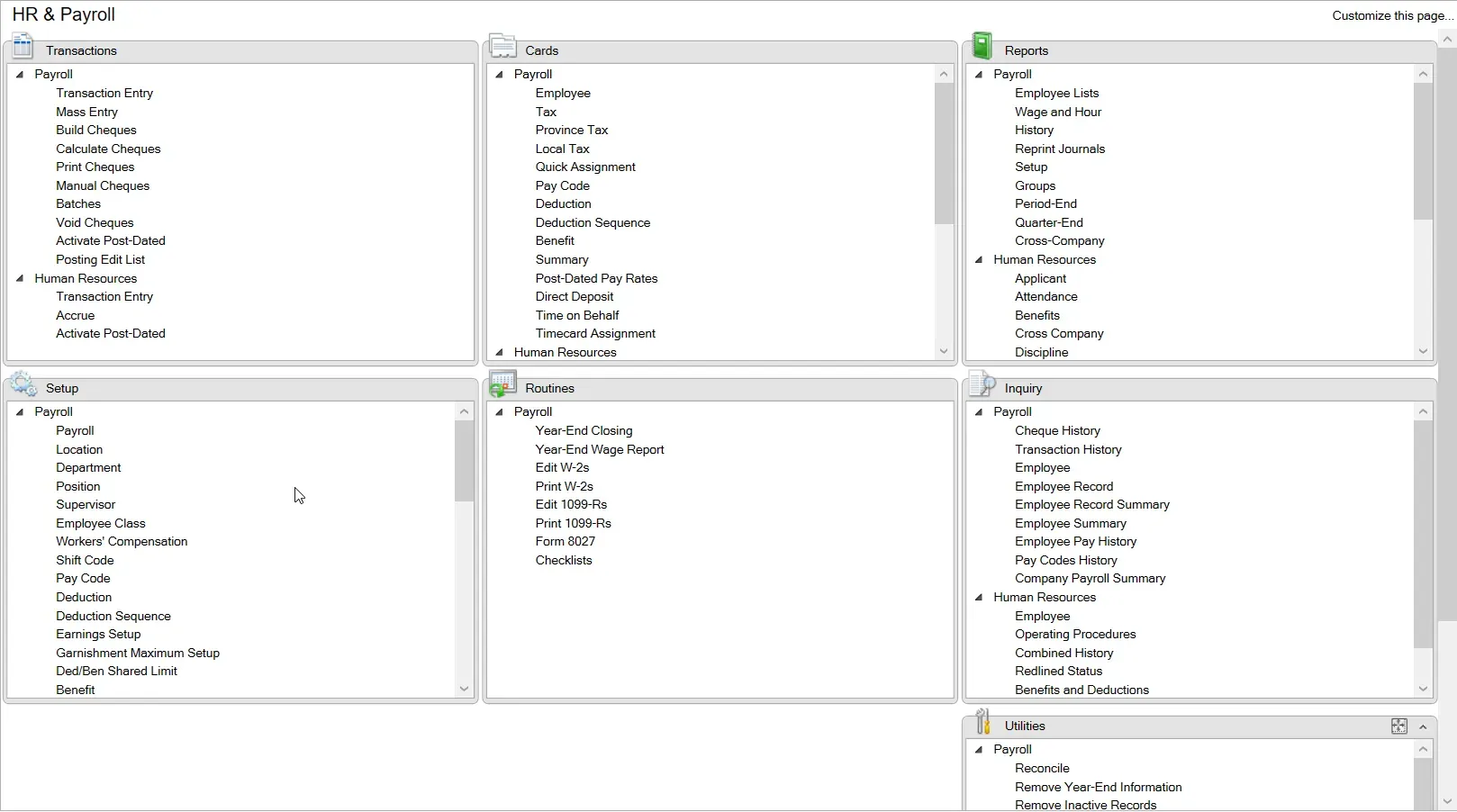Select Year-End Closing routine
The width and height of the screenshot is (1457, 812).
pyautogui.click(x=584, y=431)
